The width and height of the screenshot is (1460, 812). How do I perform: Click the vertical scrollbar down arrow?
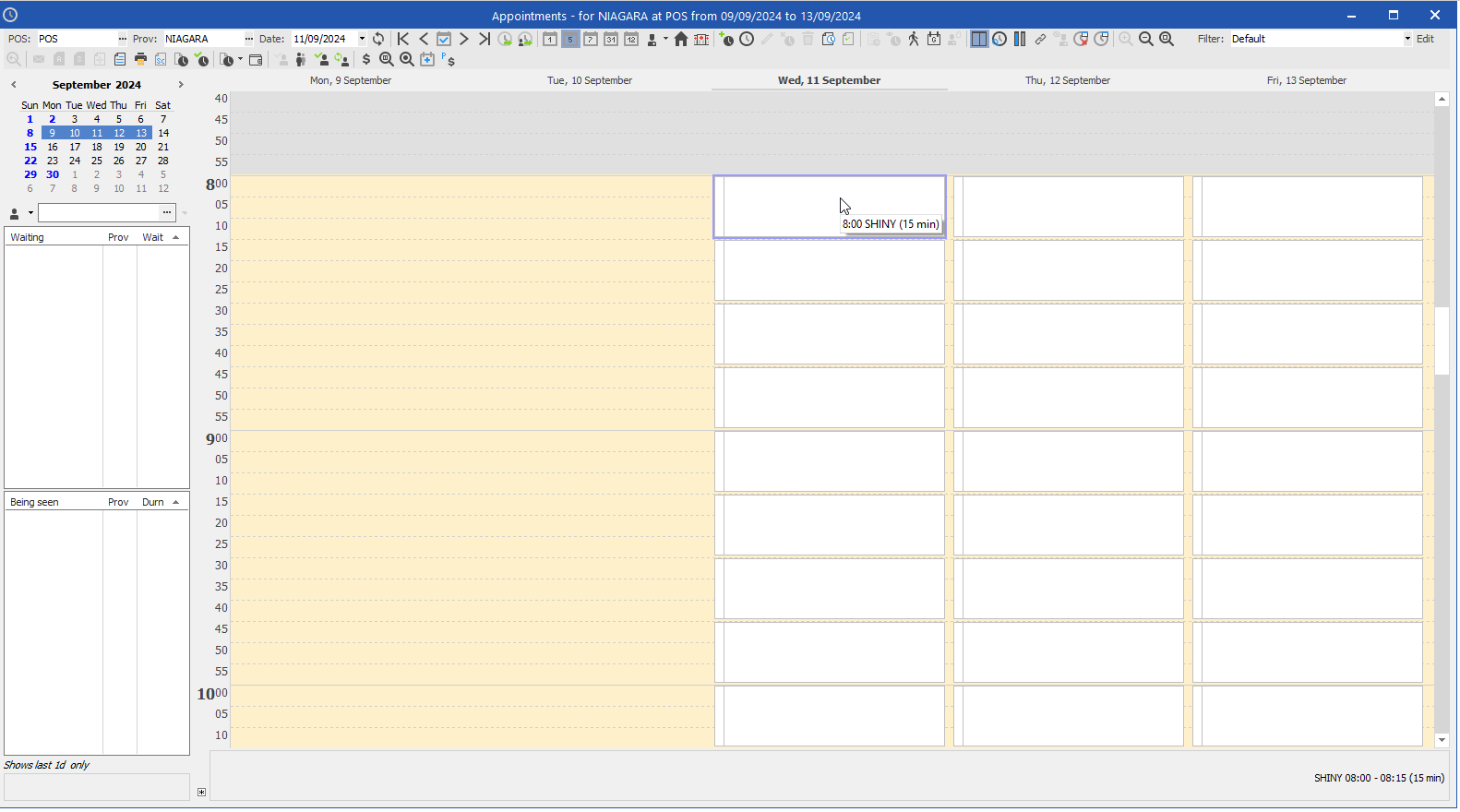(x=1442, y=740)
